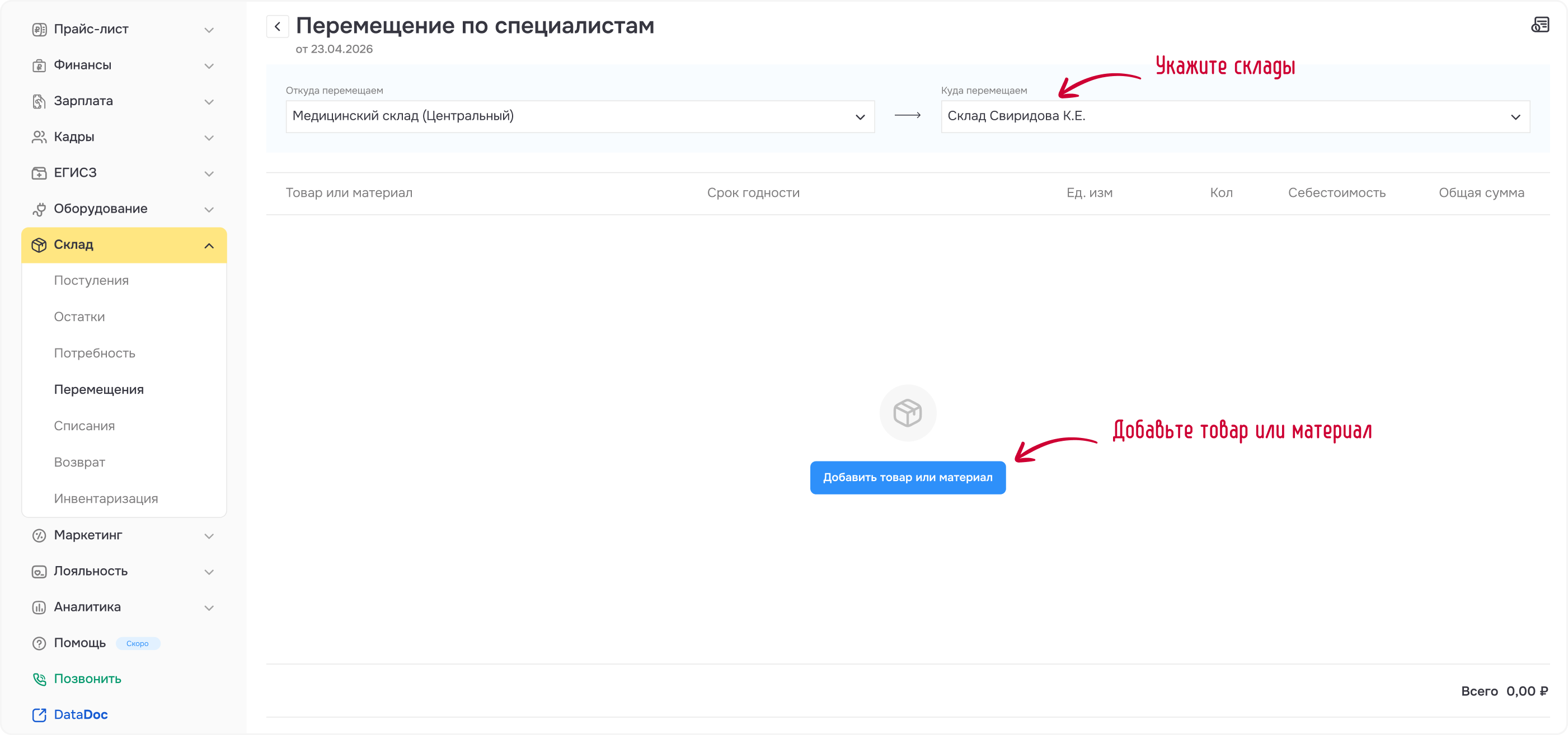Click the Склад box icon

(x=39, y=244)
